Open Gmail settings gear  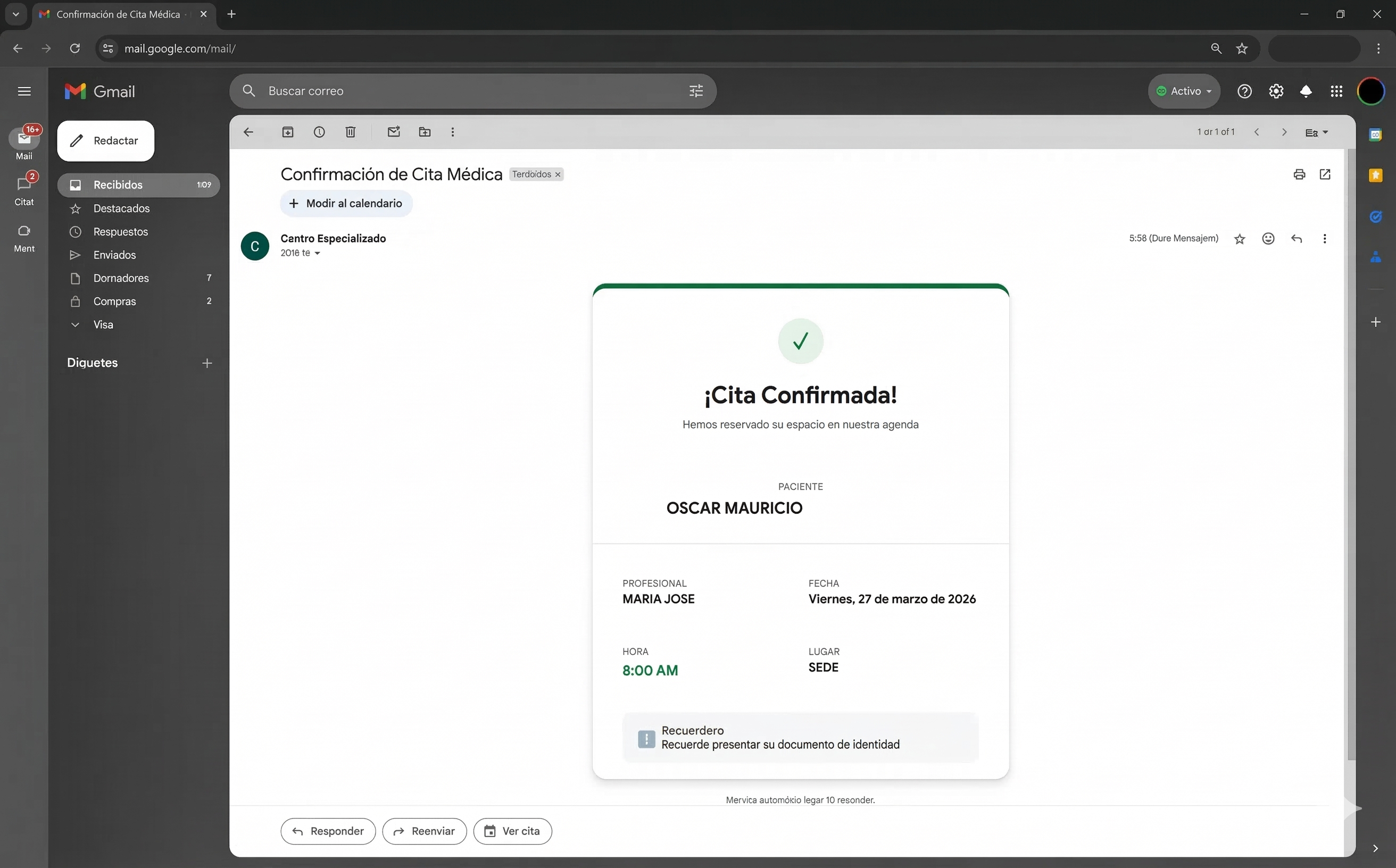tap(1275, 91)
